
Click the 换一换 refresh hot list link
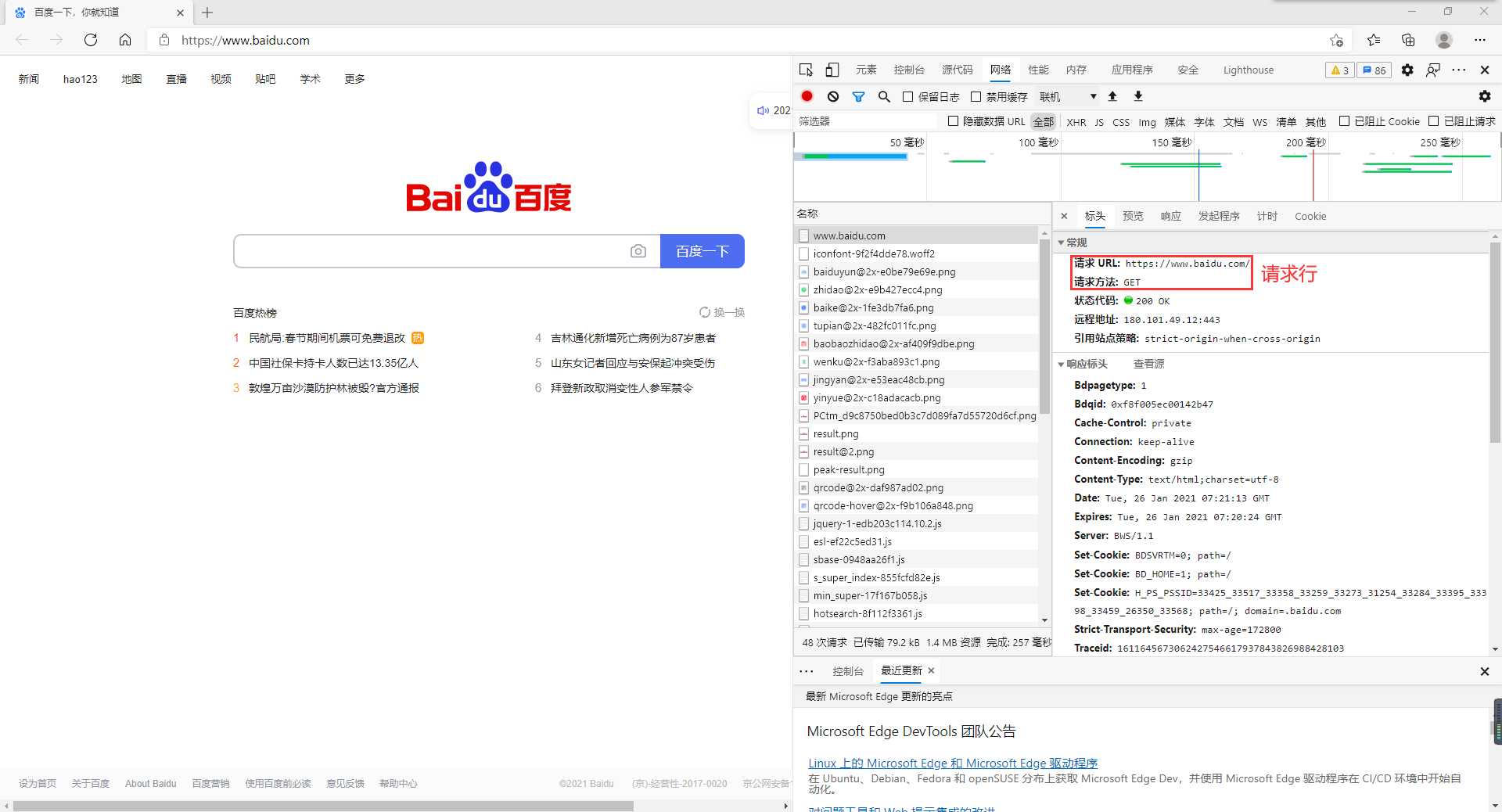[x=721, y=312]
